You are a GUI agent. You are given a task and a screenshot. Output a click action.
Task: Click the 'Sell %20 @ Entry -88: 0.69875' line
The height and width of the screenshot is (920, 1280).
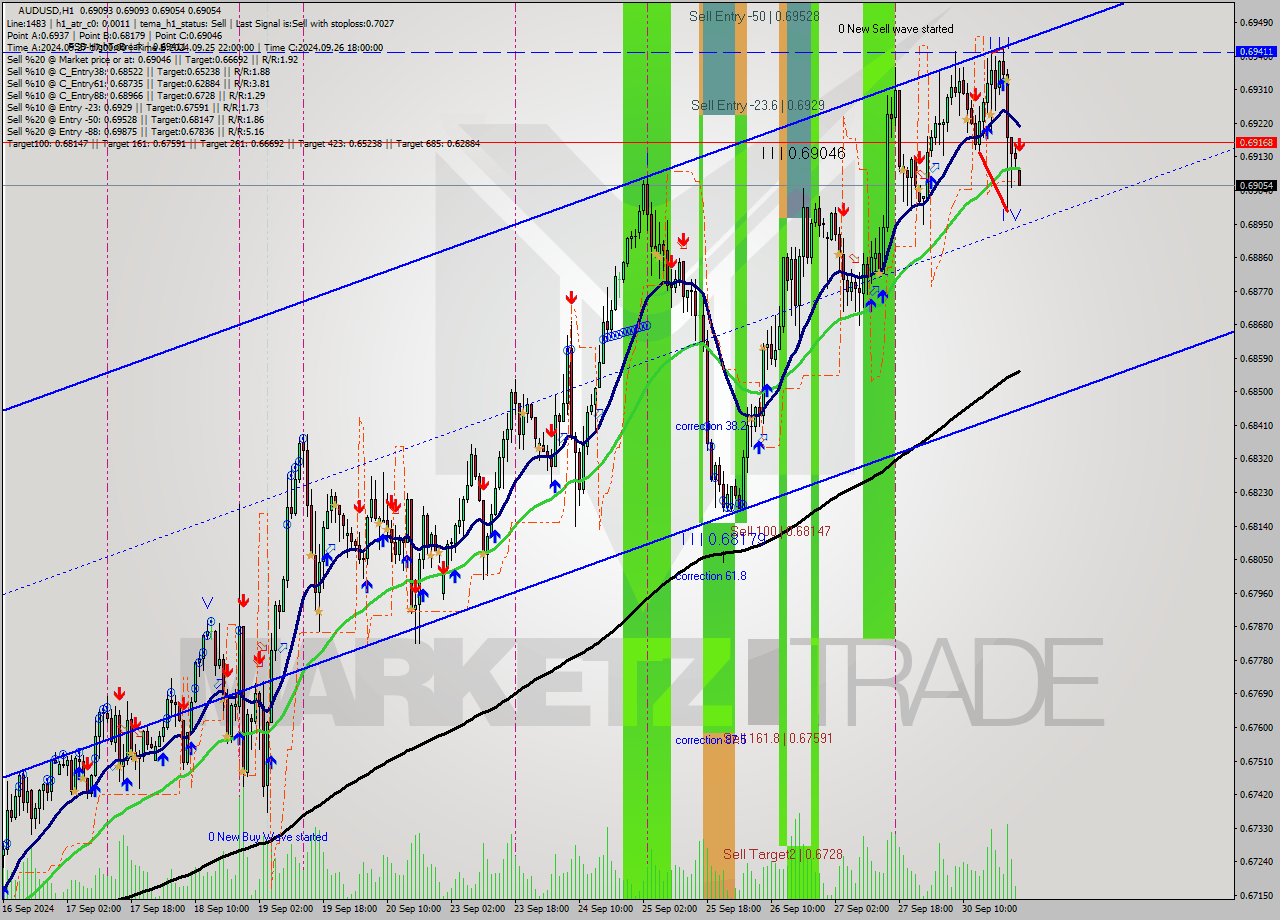pyautogui.click(x=135, y=131)
